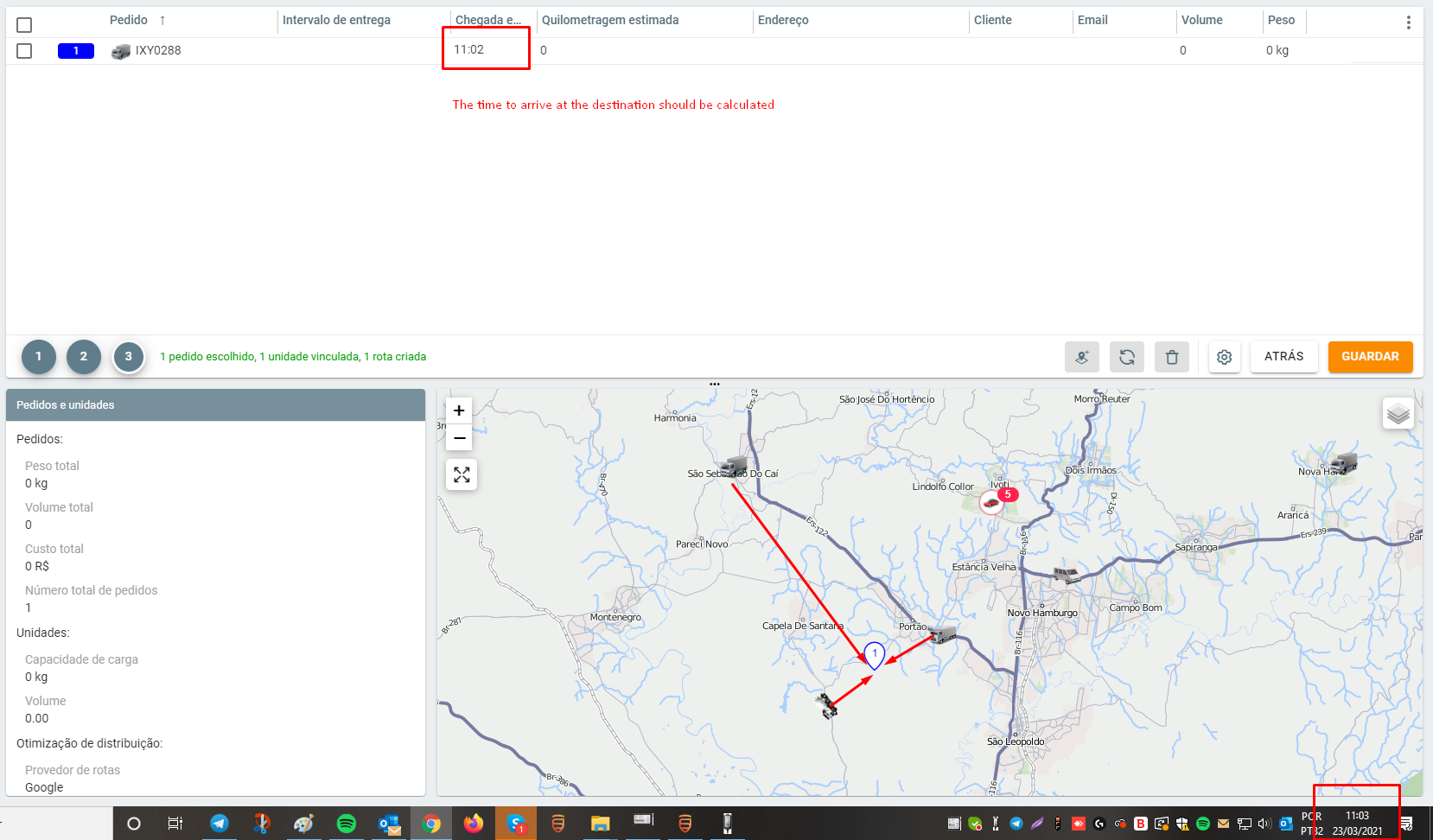Go to wizard step 2
1433x840 pixels.
pos(84,356)
